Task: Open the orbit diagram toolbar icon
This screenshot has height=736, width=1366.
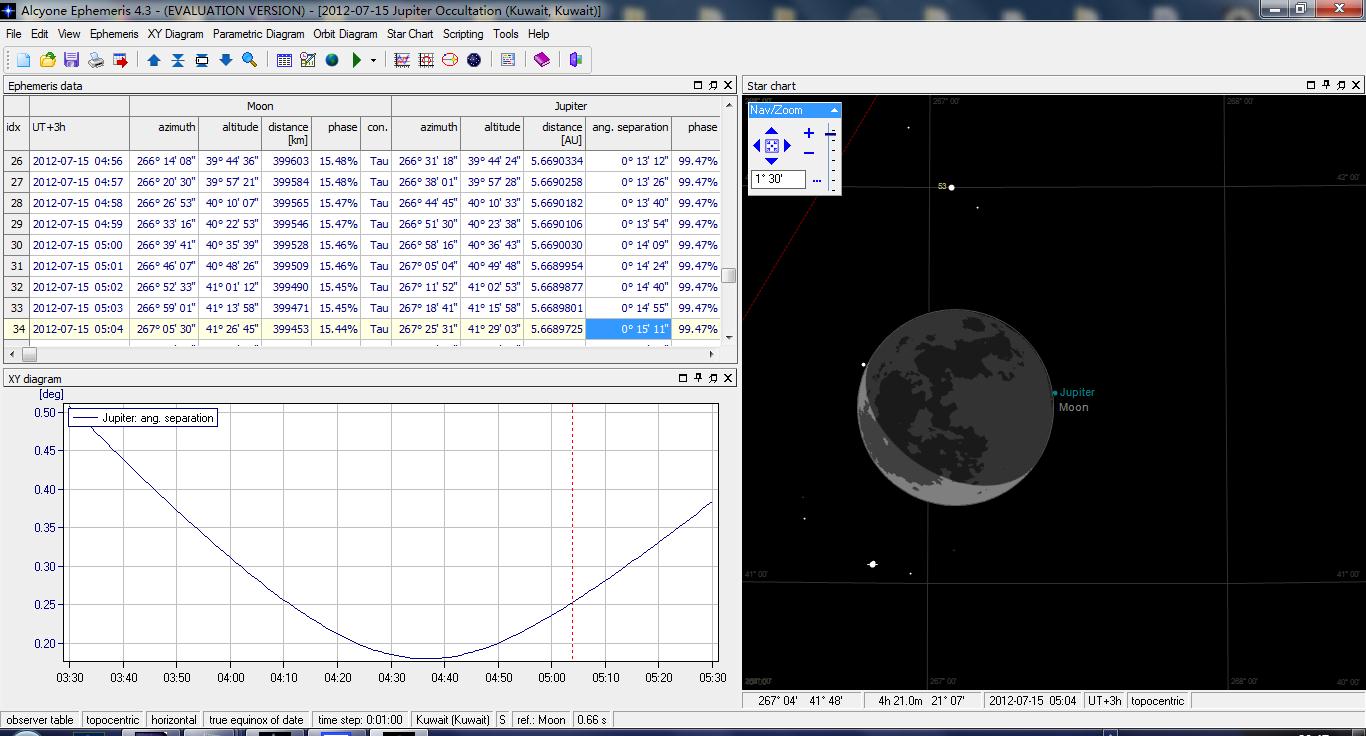Action: point(450,60)
